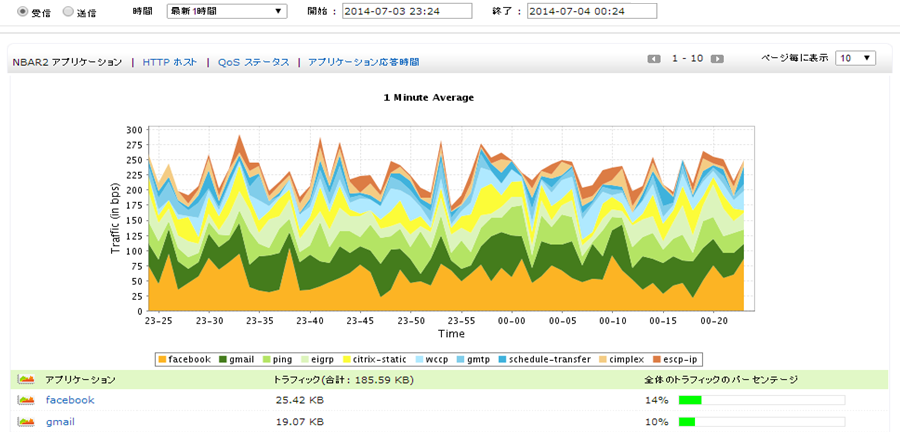This screenshot has height=432, width=900.
Task: Click 19.07 KB traffic value
Action: click(x=299, y=422)
